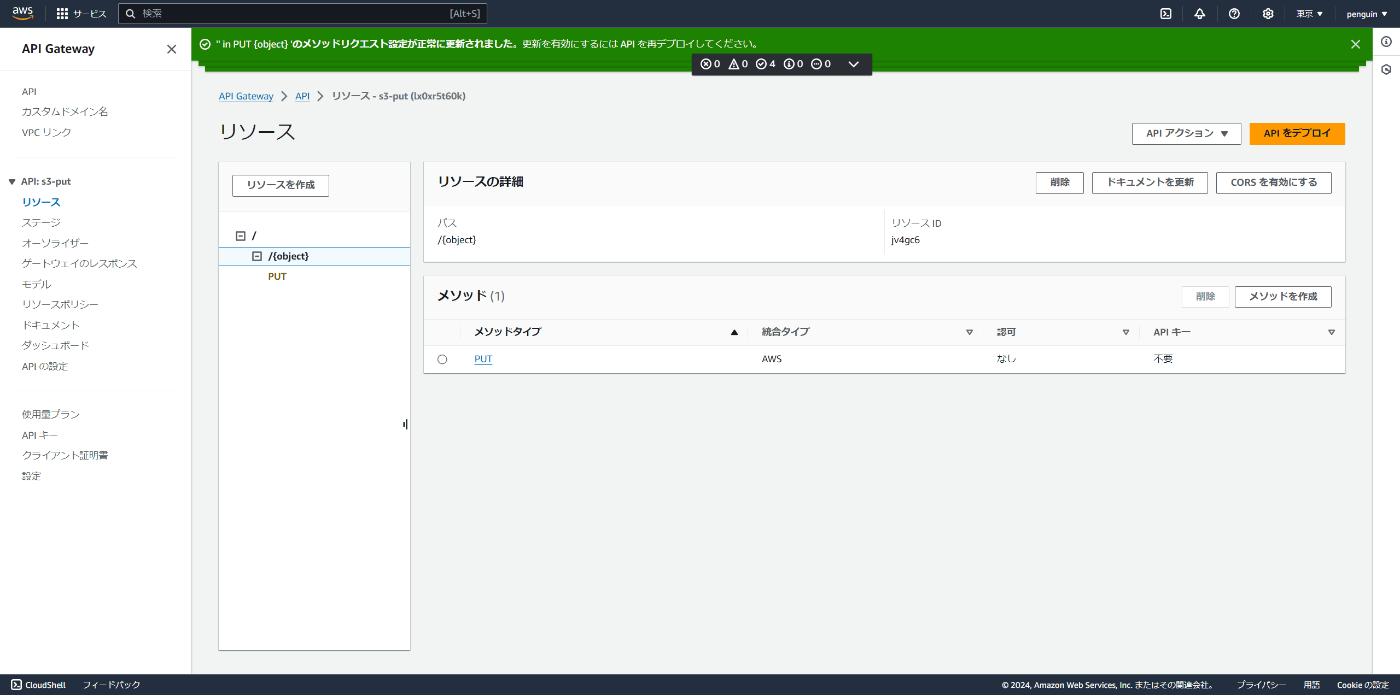The width and height of the screenshot is (1400, 695).
Task: Sort by 統合タイプ column arrow
Action: tap(969, 332)
